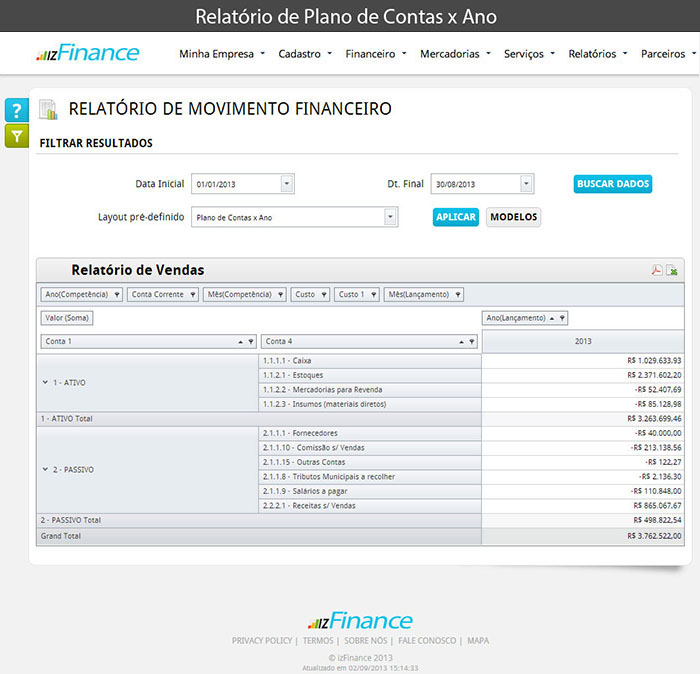Open Data Inicial date dropdown arrow

tap(287, 183)
